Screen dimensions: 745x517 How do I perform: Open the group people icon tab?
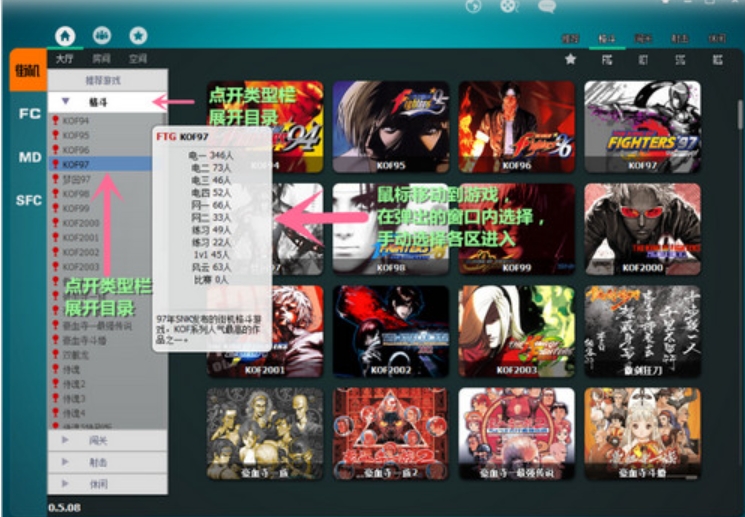102,35
